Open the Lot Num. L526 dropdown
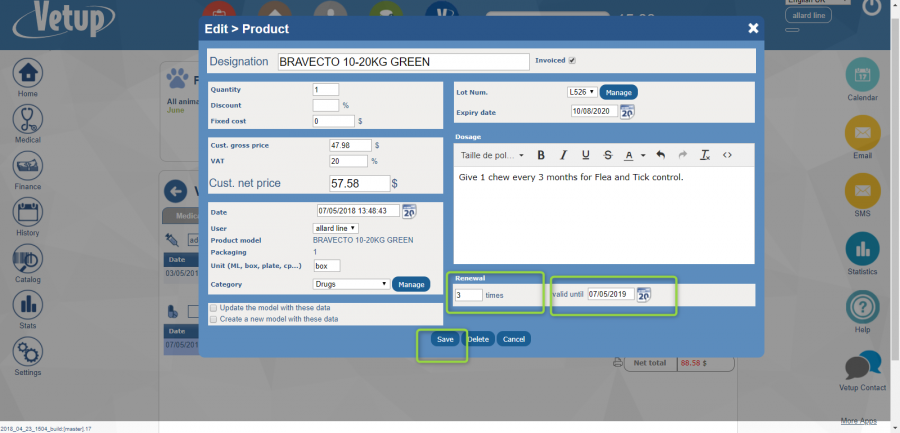 (582, 92)
